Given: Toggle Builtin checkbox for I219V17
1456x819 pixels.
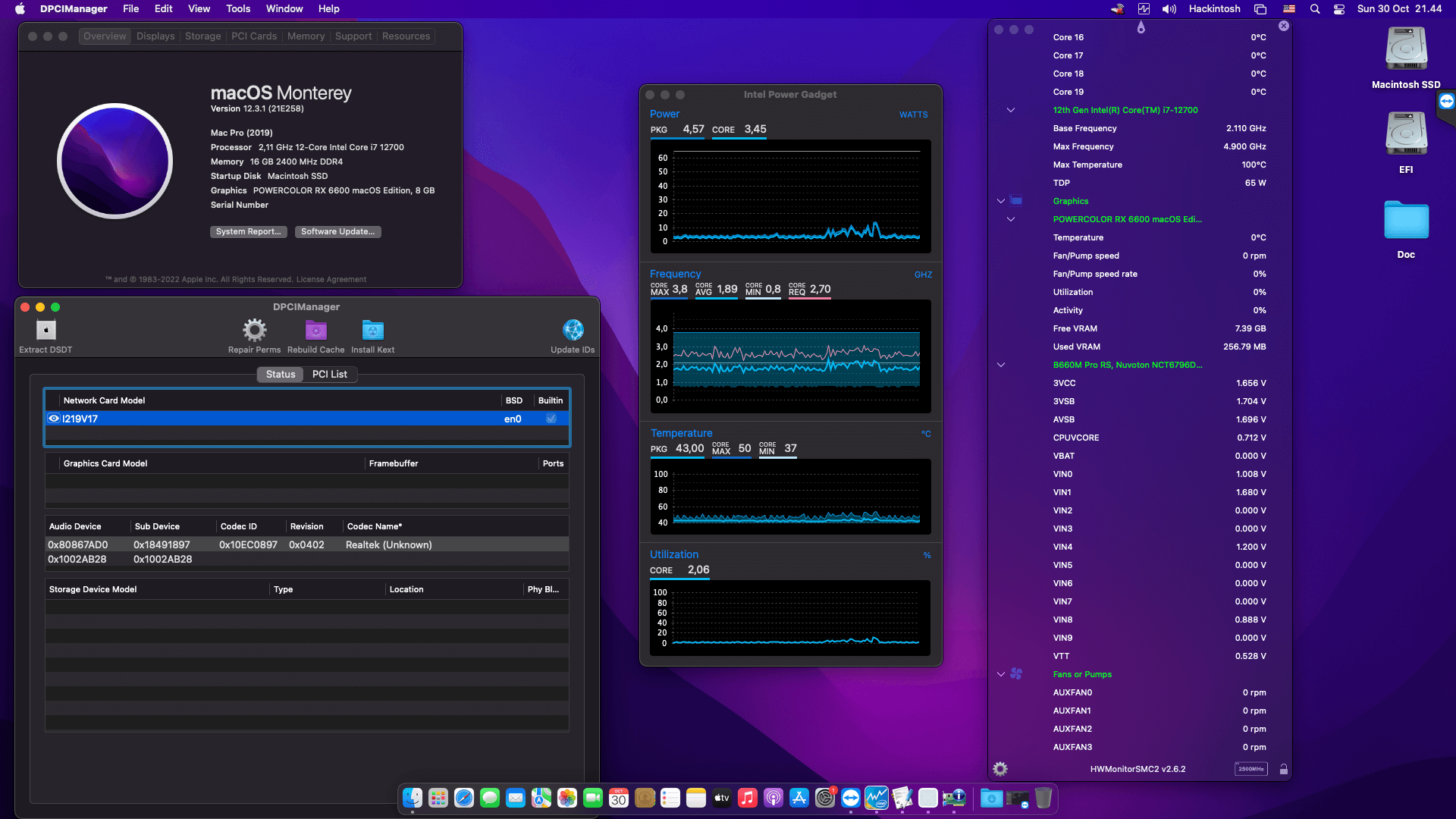Looking at the screenshot, I should 551,419.
